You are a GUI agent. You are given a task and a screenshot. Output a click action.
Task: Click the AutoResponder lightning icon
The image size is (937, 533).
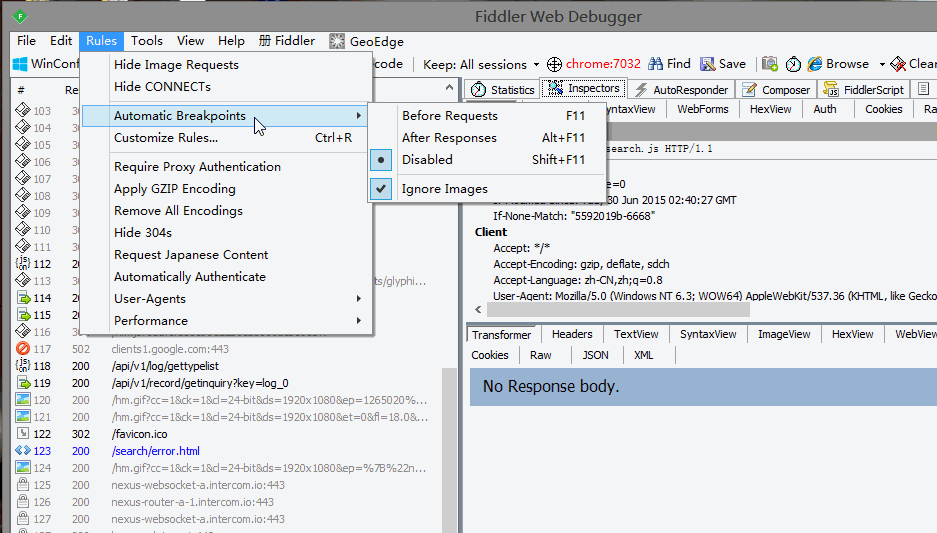pos(641,90)
